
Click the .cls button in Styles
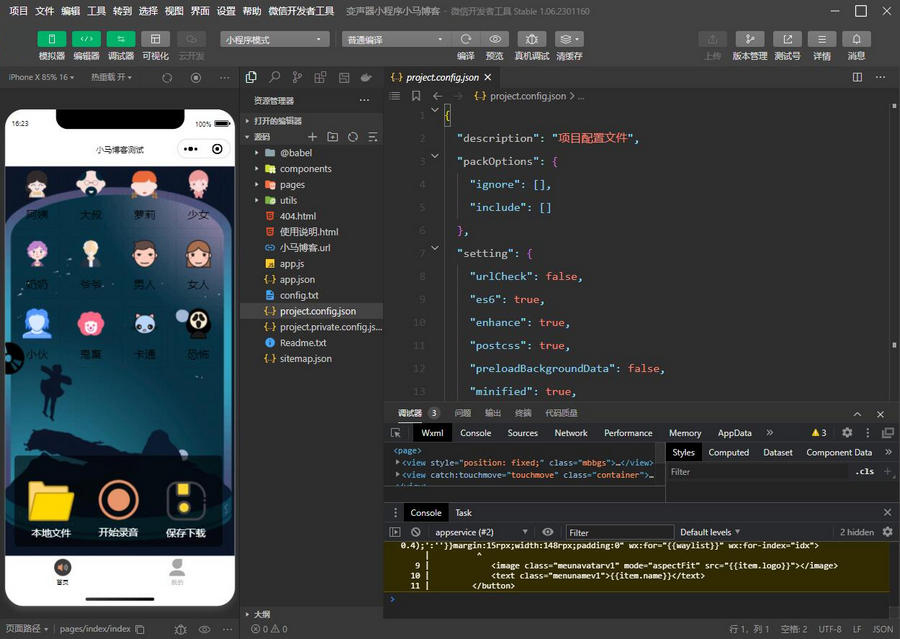click(x=864, y=471)
